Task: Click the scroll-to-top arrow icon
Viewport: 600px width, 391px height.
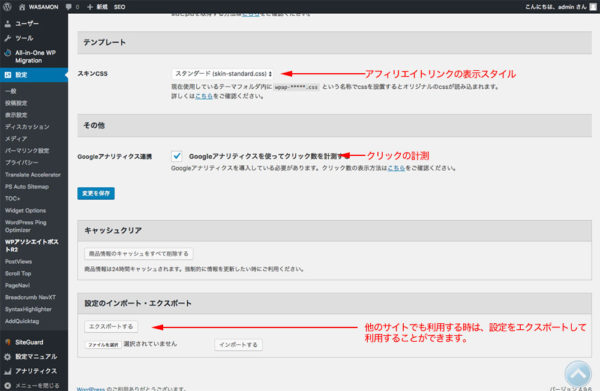Action: (x=578, y=374)
